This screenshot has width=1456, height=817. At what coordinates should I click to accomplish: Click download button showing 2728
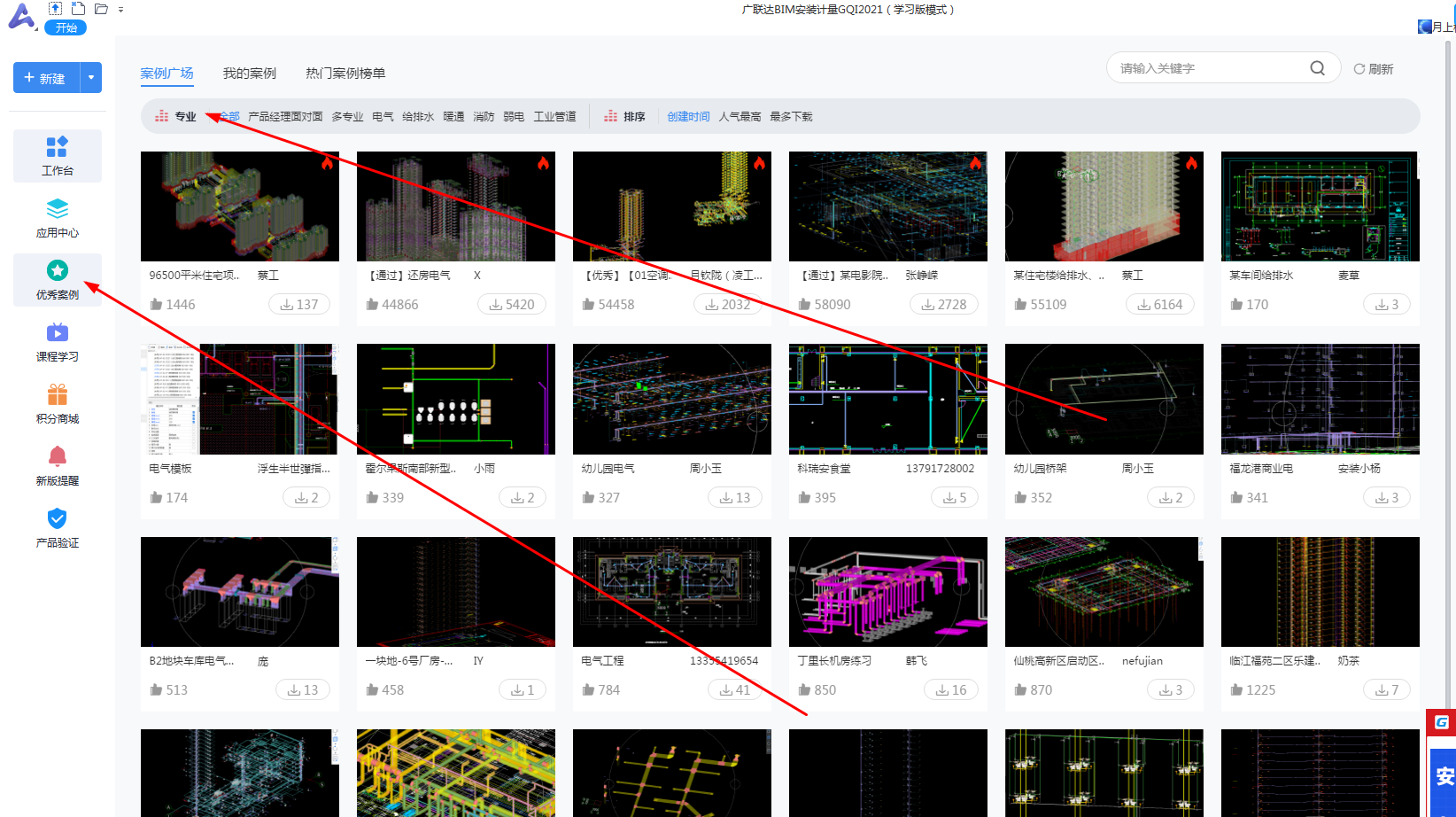coord(944,305)
